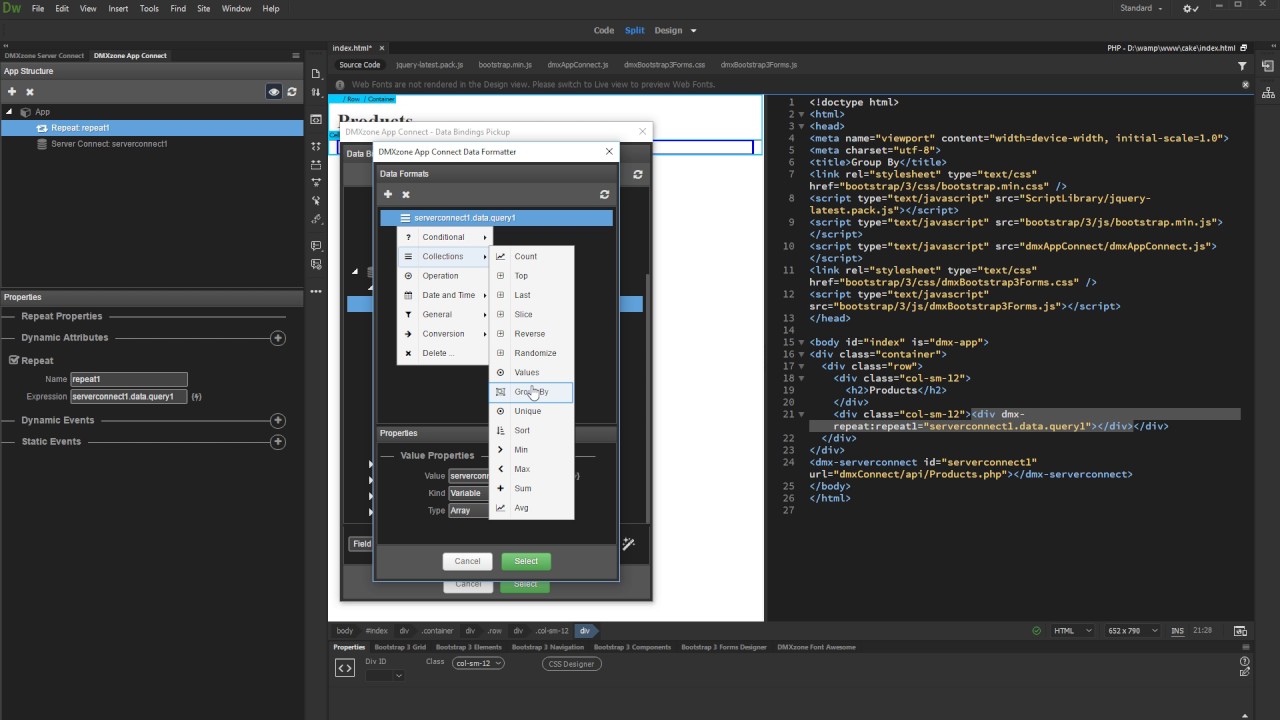Open the Design view dropdown arrow
Image resolution: width=1280 pixels, height=720 pixels.
point(691,31)
